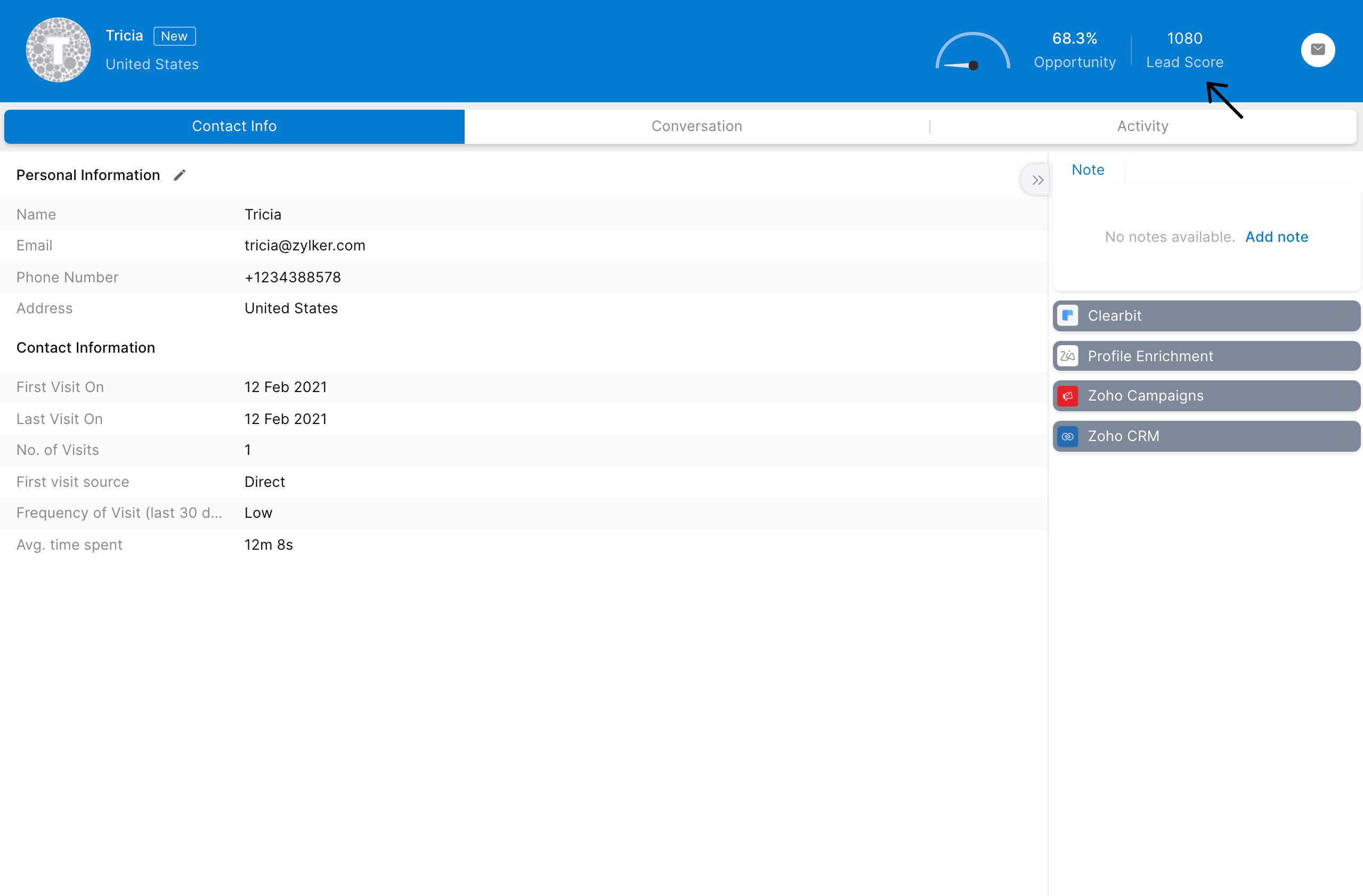Click the 1080 Lead Score value
Image resolution: width=1363 pixels, height=896 pixels.
(1184, 38)
